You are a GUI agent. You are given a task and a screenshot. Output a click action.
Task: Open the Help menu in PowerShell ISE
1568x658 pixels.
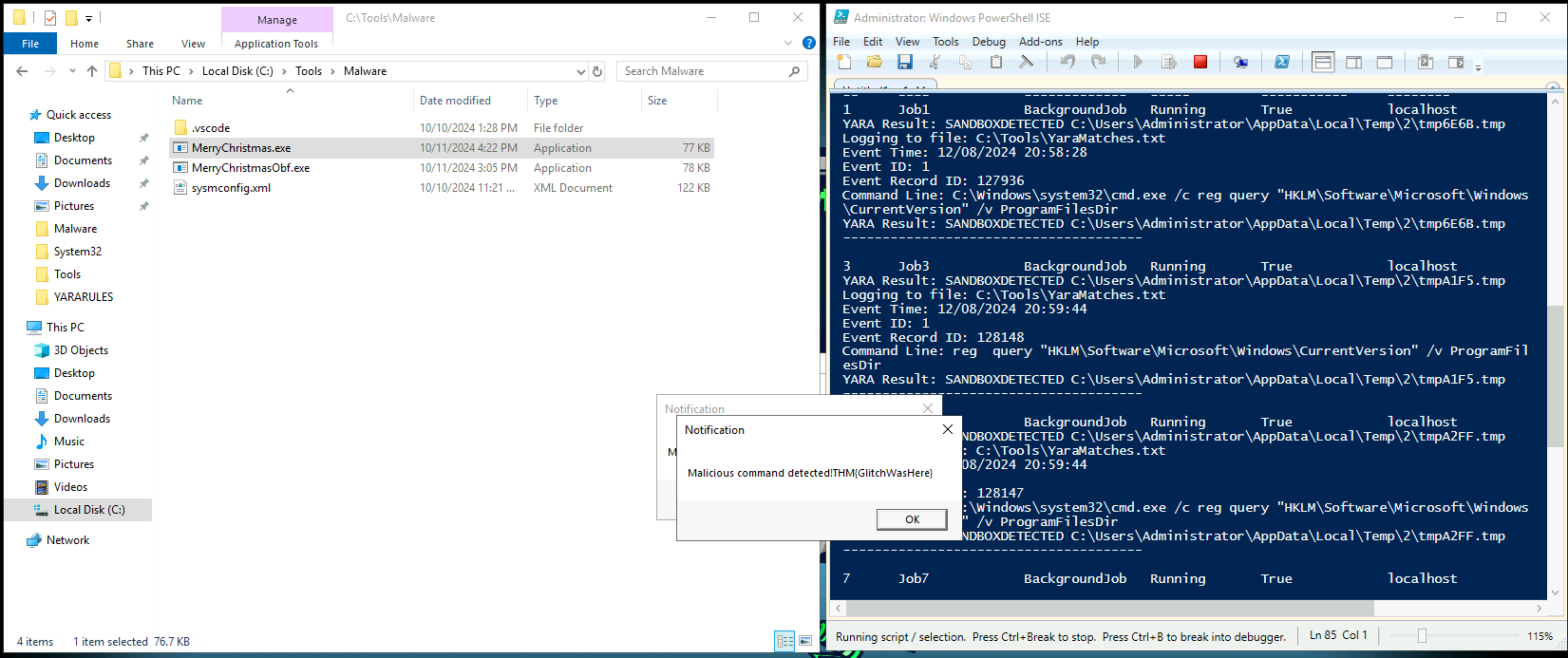(1087, 42)
